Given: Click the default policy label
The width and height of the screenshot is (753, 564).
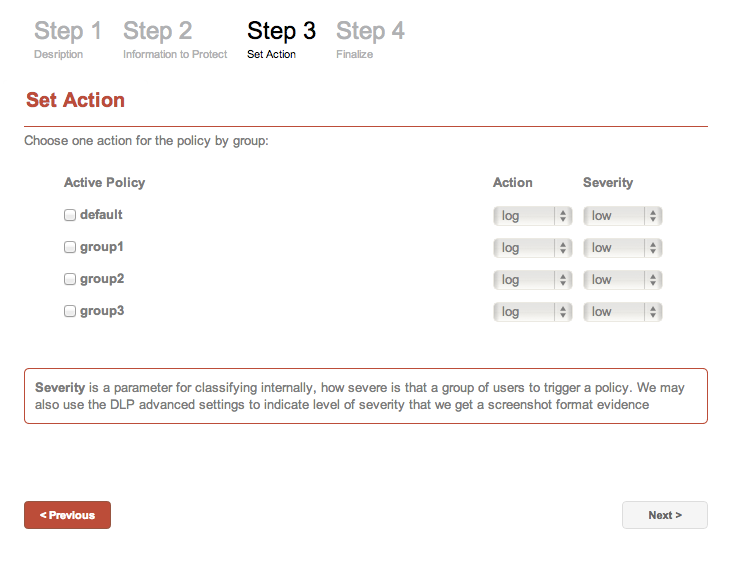Looking at the screenshot, I should [x=101, y=215].
